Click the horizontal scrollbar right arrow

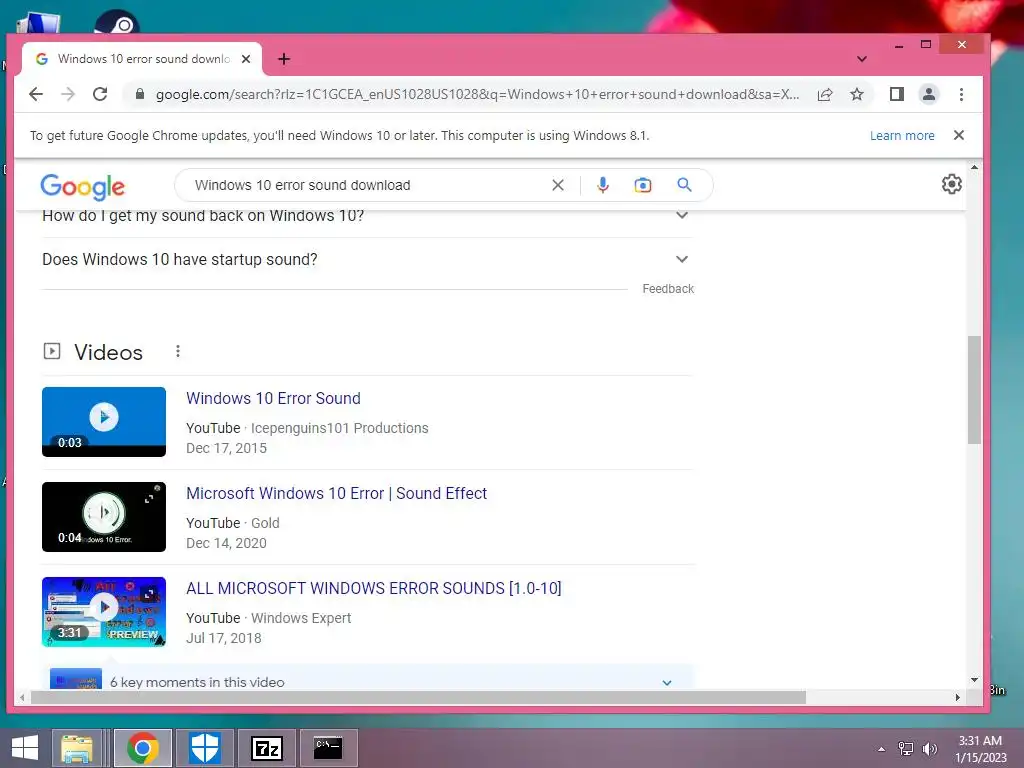(957, 697)
